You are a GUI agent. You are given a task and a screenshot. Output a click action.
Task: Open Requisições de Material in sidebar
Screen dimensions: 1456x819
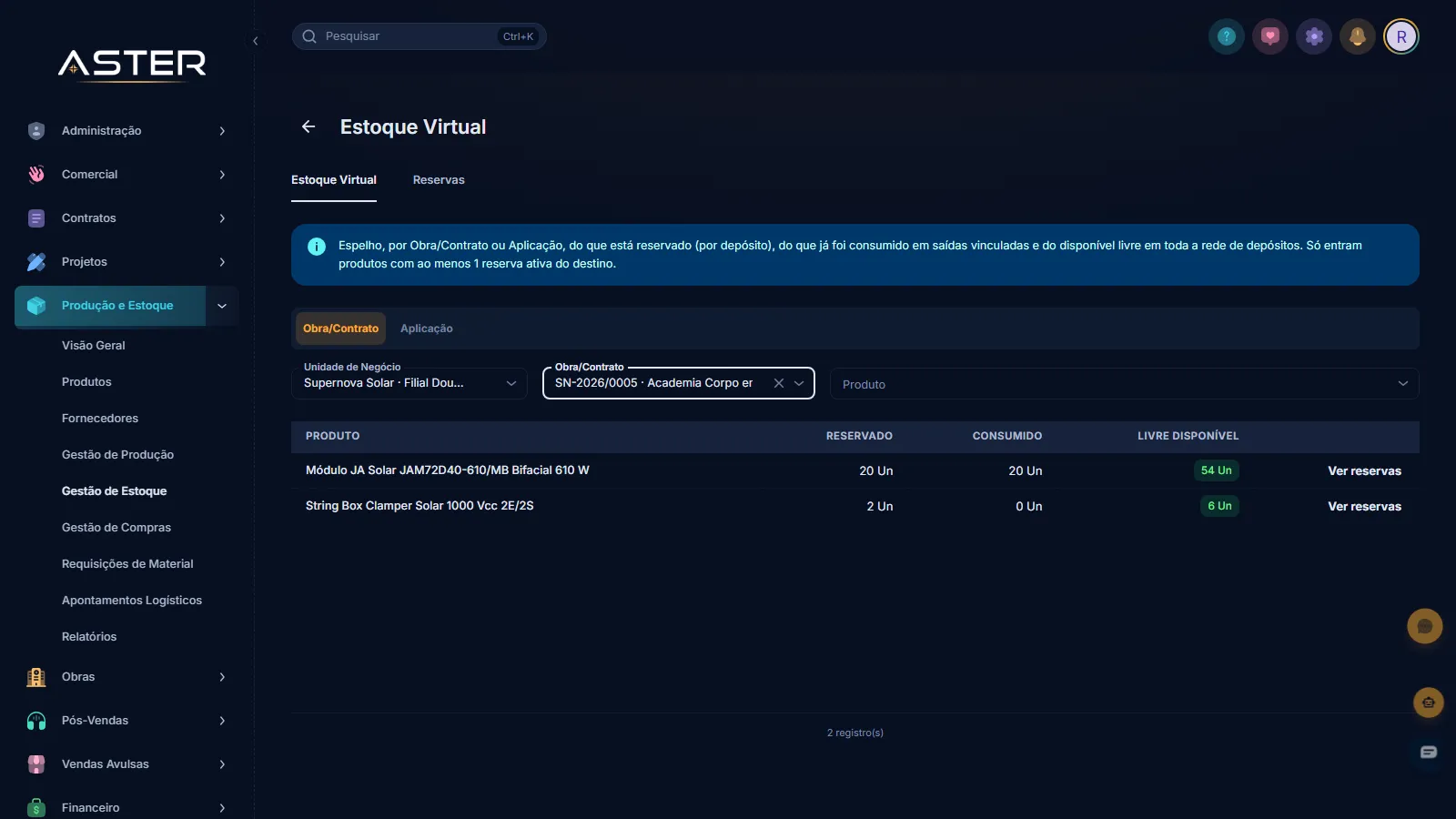[127, 564]
